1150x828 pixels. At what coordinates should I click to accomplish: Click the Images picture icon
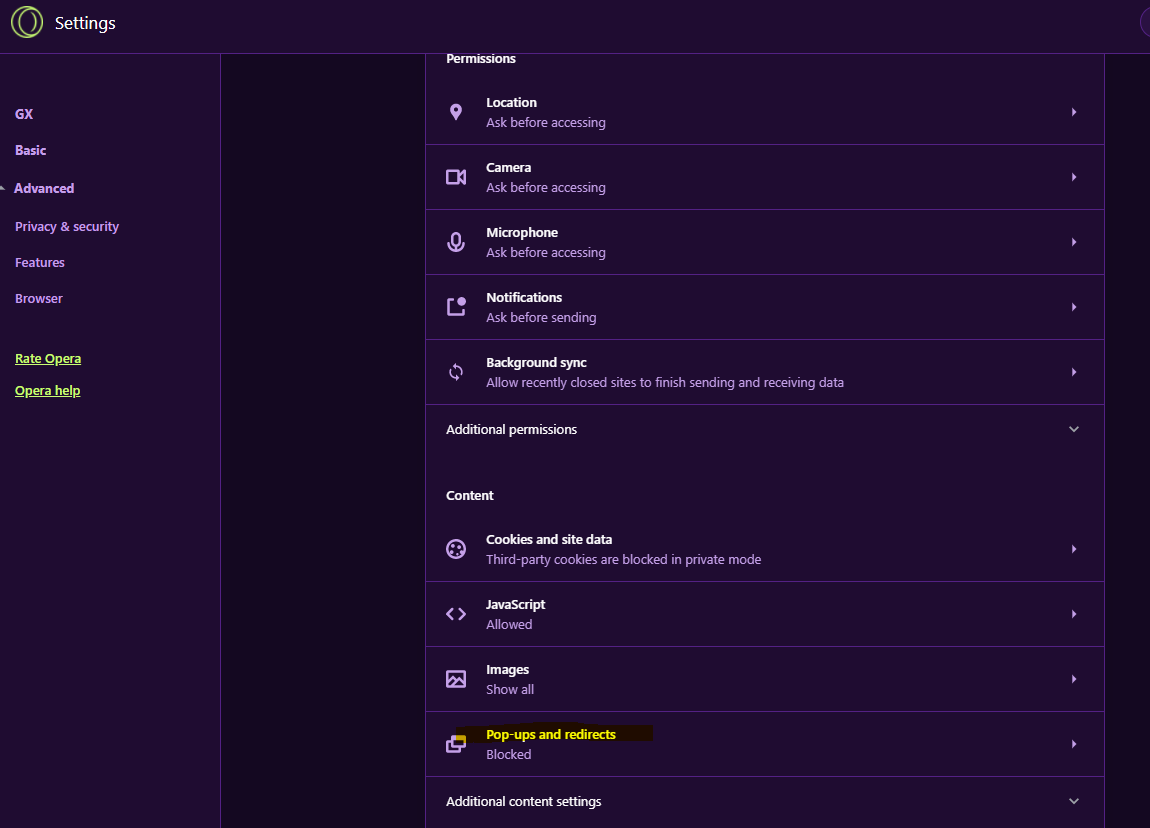pyautogui.click(x=456, y=679)
